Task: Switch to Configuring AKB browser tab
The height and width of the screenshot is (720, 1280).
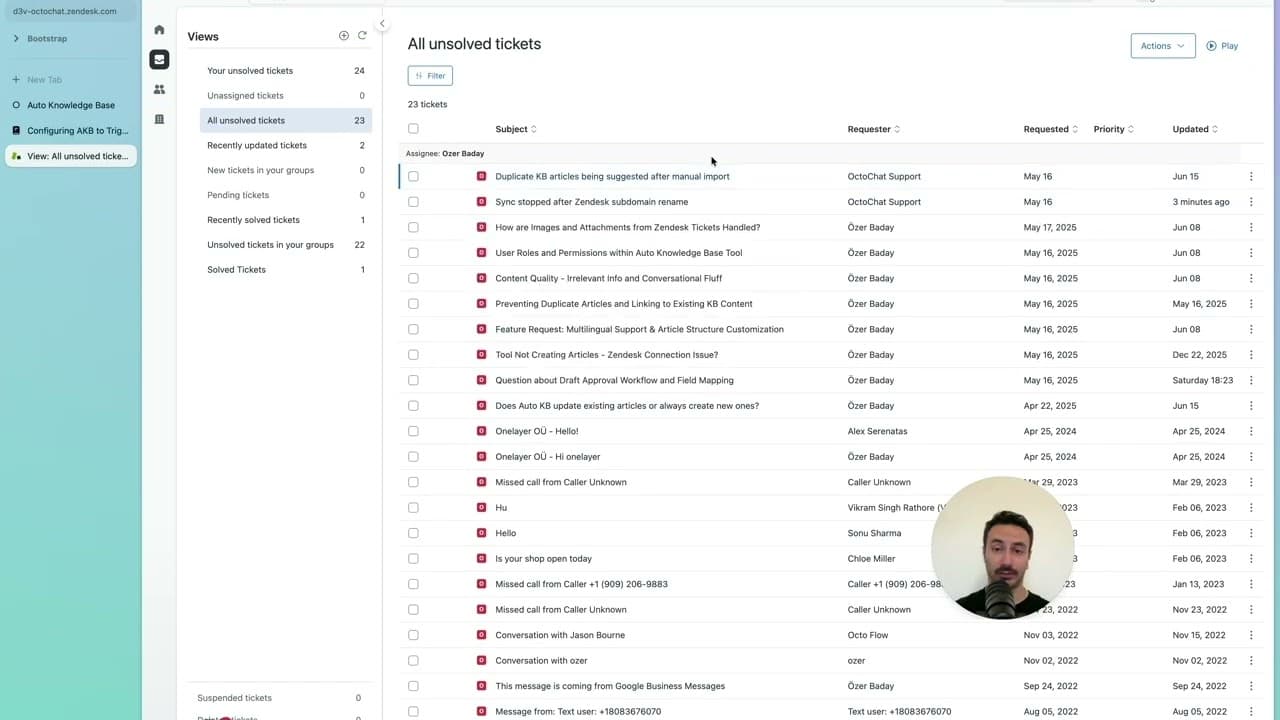Action: [70, 131]
